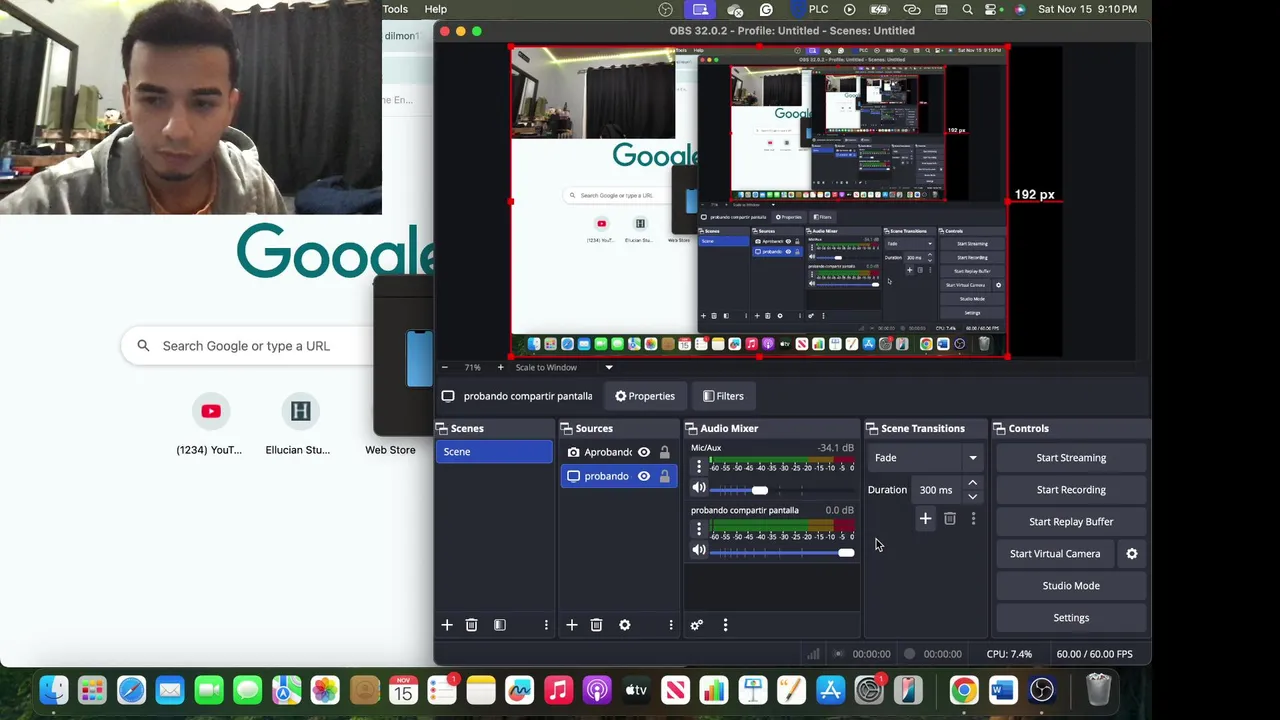The width and height of the screenshot is (1280, 720).
Task: Open source properties gear in Sources toolbar
Action: click(625, 625)
